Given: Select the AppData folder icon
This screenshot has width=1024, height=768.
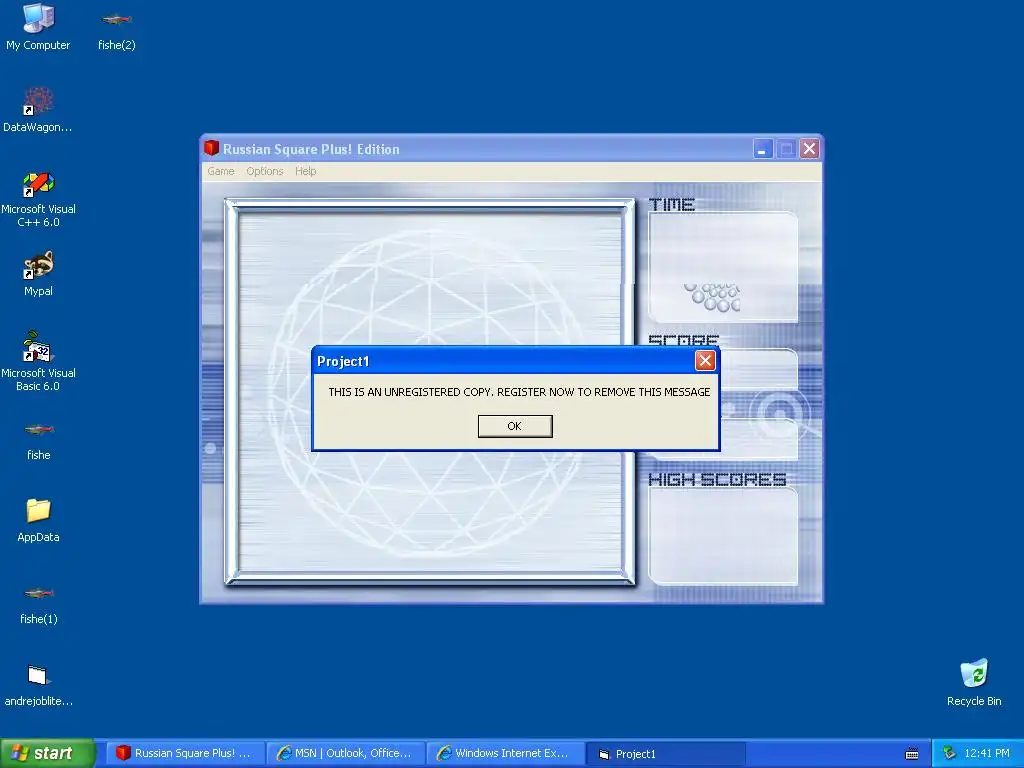Looking at the screenshot, I should [x=38, y=520].
